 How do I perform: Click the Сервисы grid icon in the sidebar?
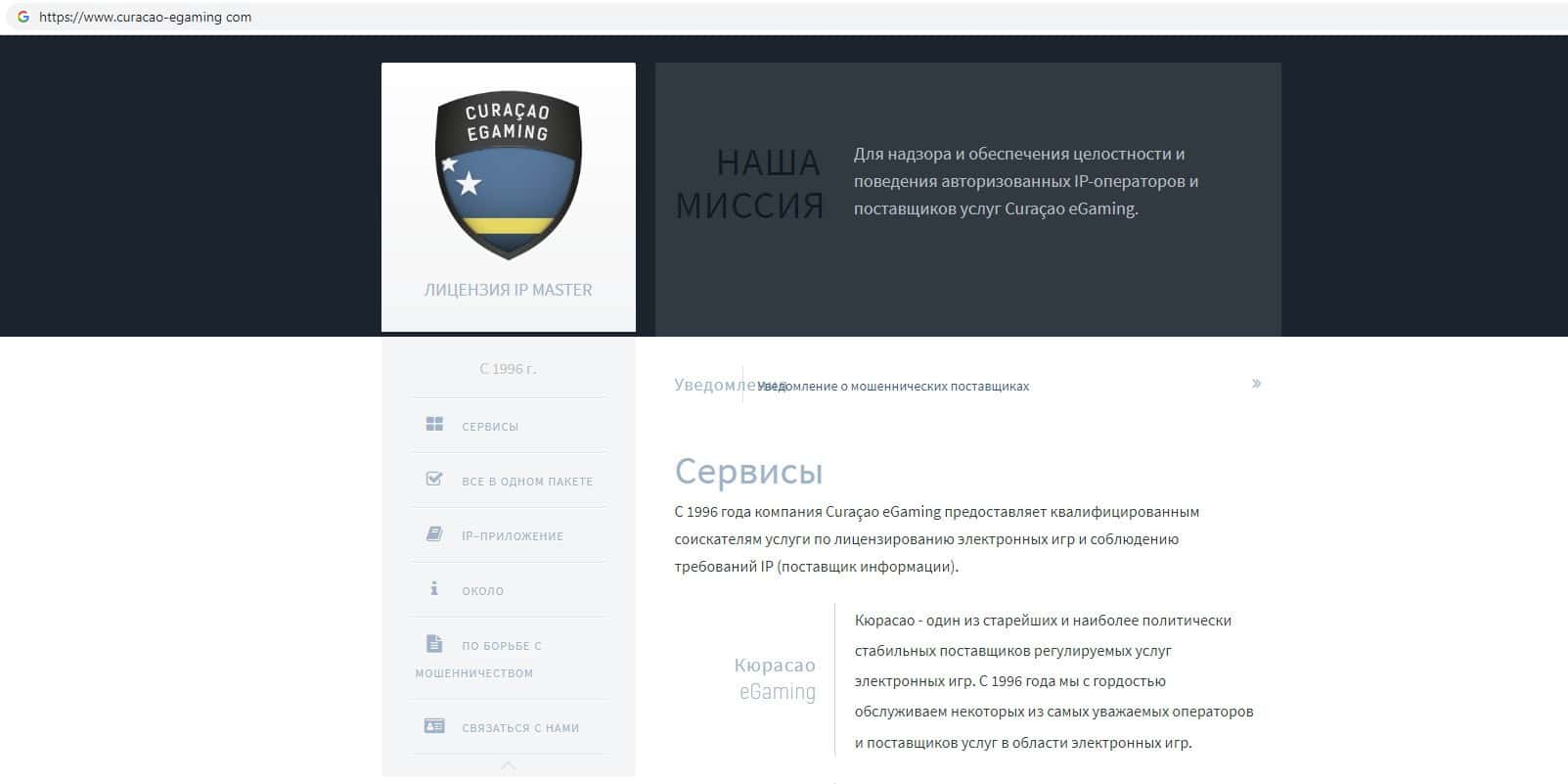434,424
